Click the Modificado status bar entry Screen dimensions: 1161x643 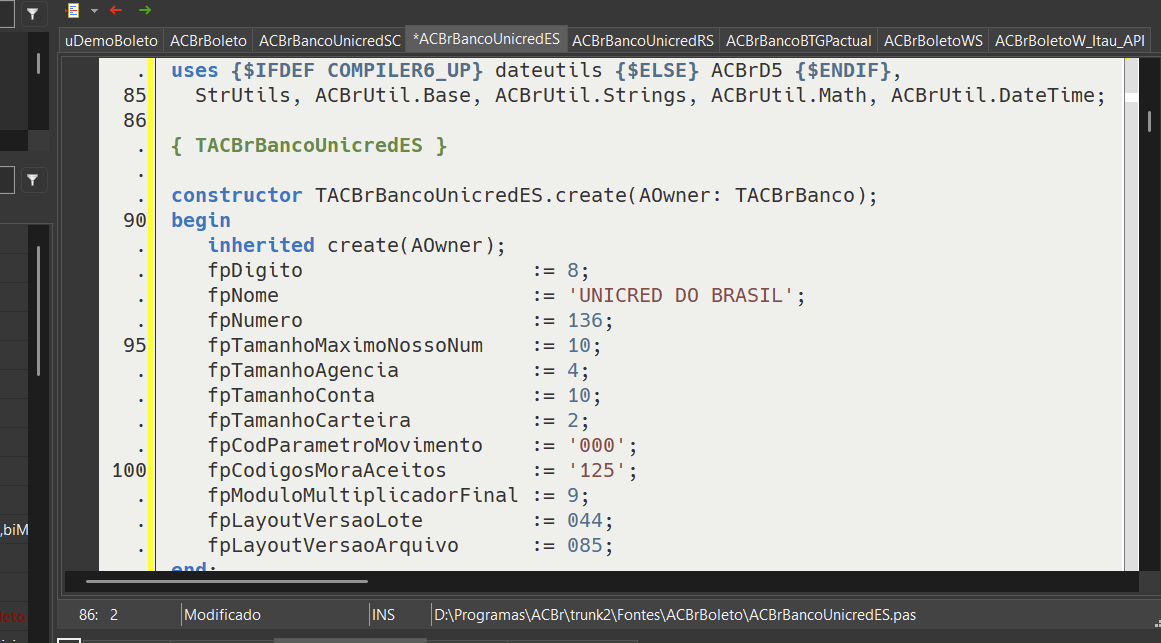(x=222, y=615)
